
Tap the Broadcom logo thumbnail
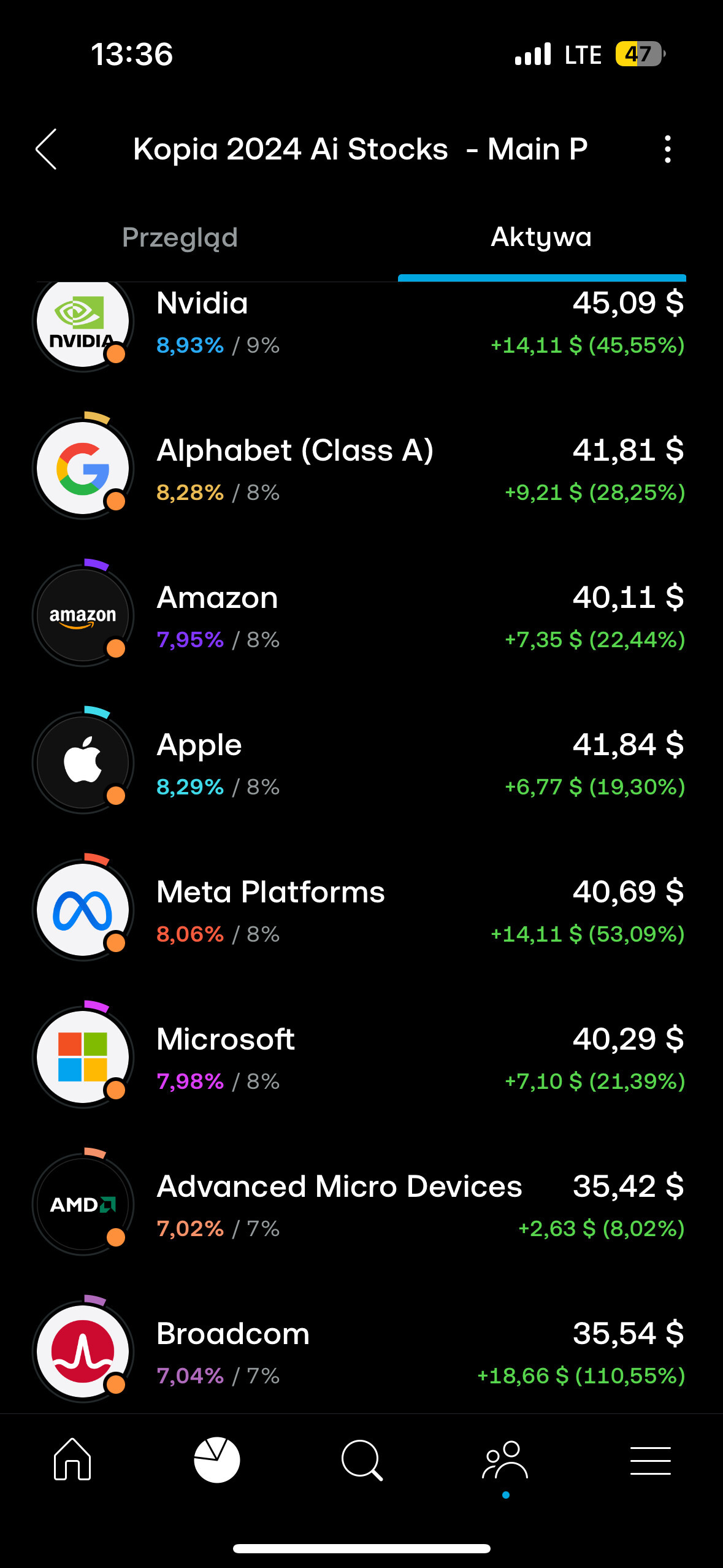(83, 1351)
